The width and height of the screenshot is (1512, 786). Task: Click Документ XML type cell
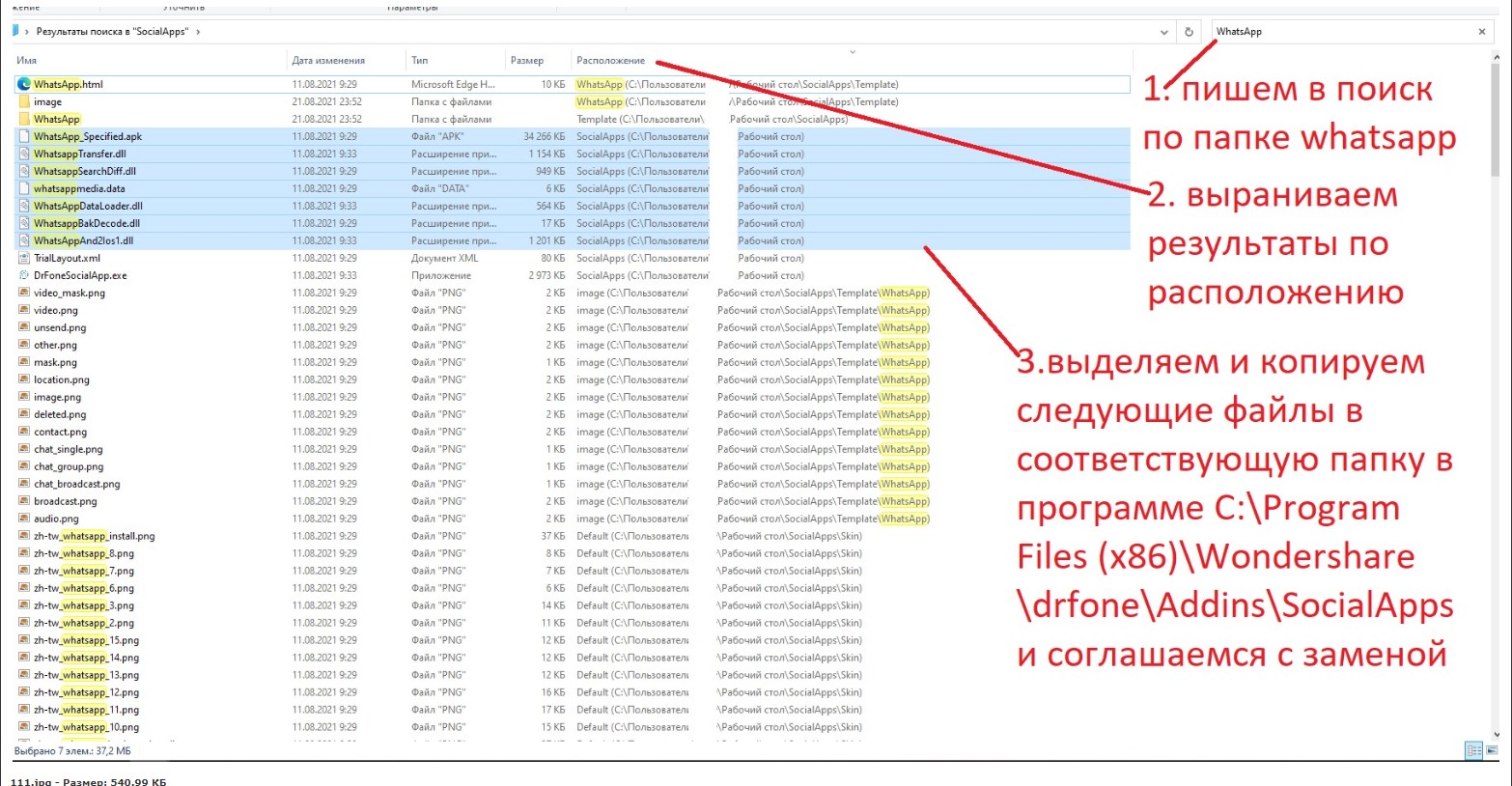(x=445, y=258)
